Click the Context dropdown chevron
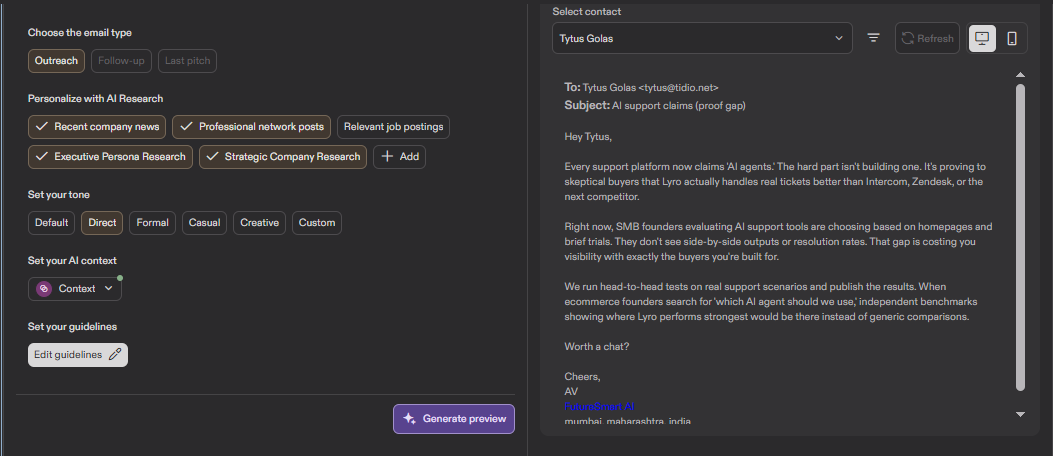This screenshot has height=456, width=1053. coord(109,289)
